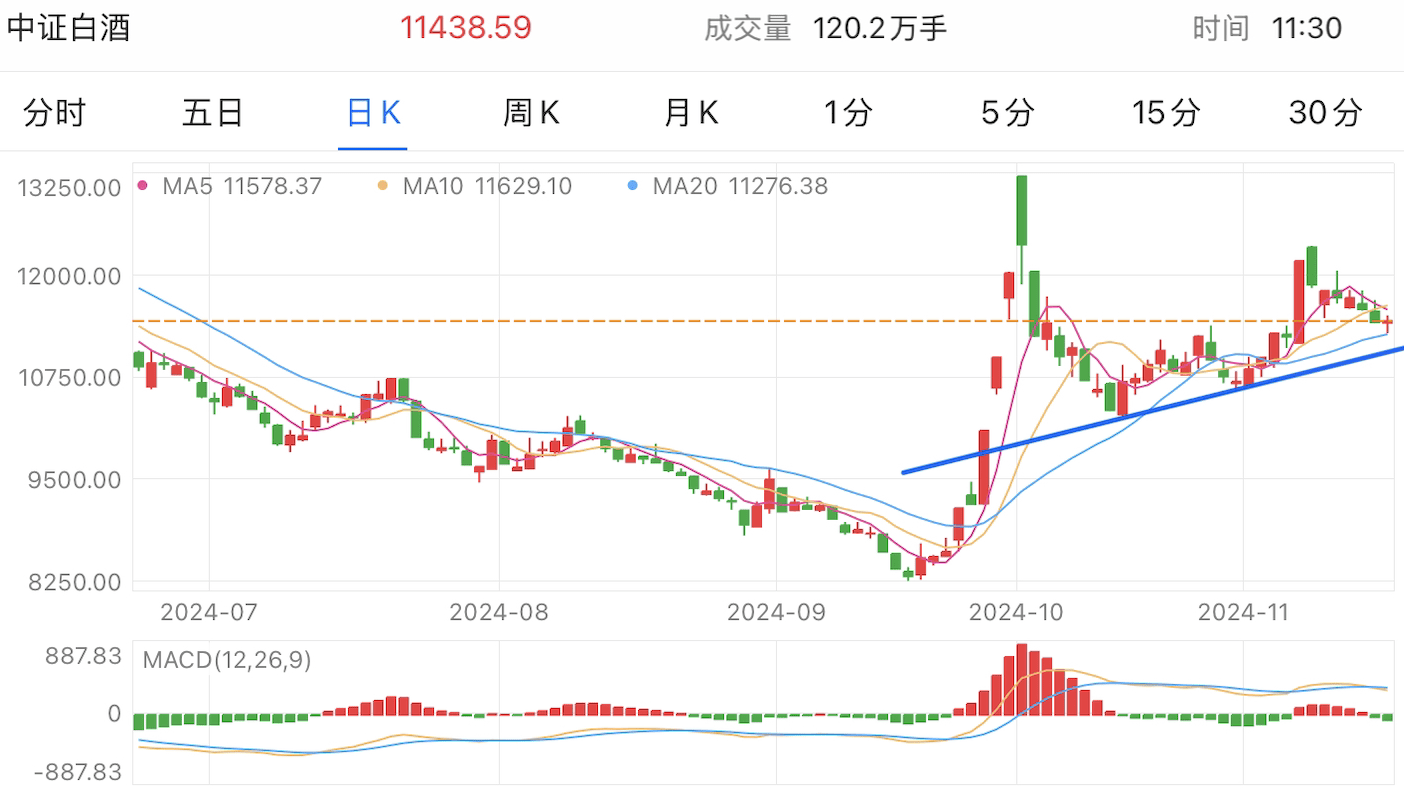This screenshot has width=1404, height=800.
Task: Click the orange MA10 legend dot
Action: point(382,186)
